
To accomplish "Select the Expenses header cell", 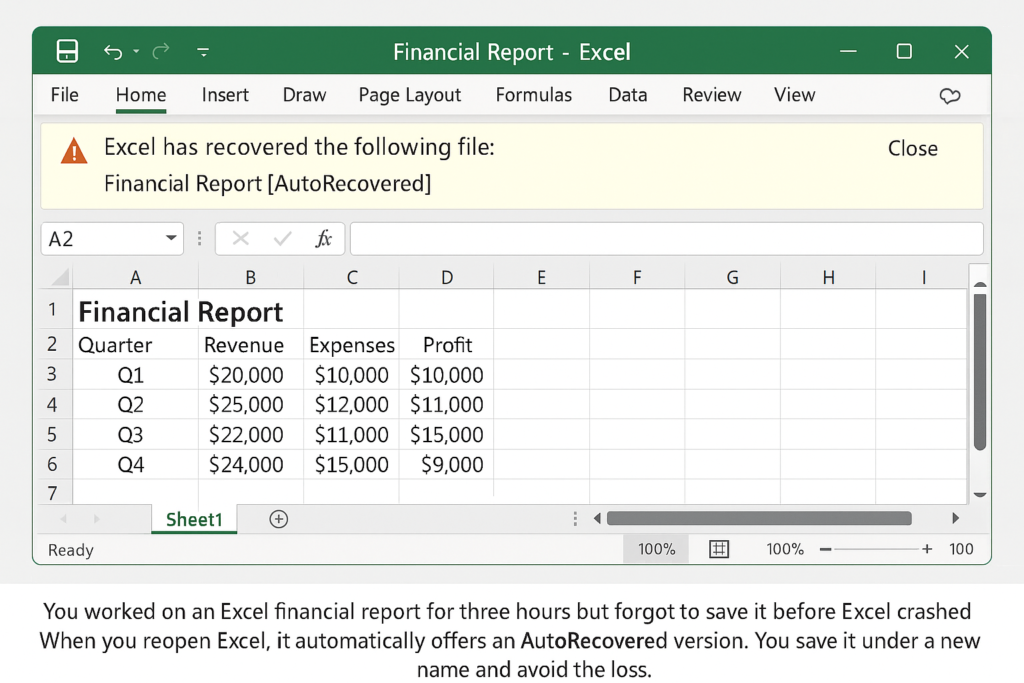I will point(351,344).
